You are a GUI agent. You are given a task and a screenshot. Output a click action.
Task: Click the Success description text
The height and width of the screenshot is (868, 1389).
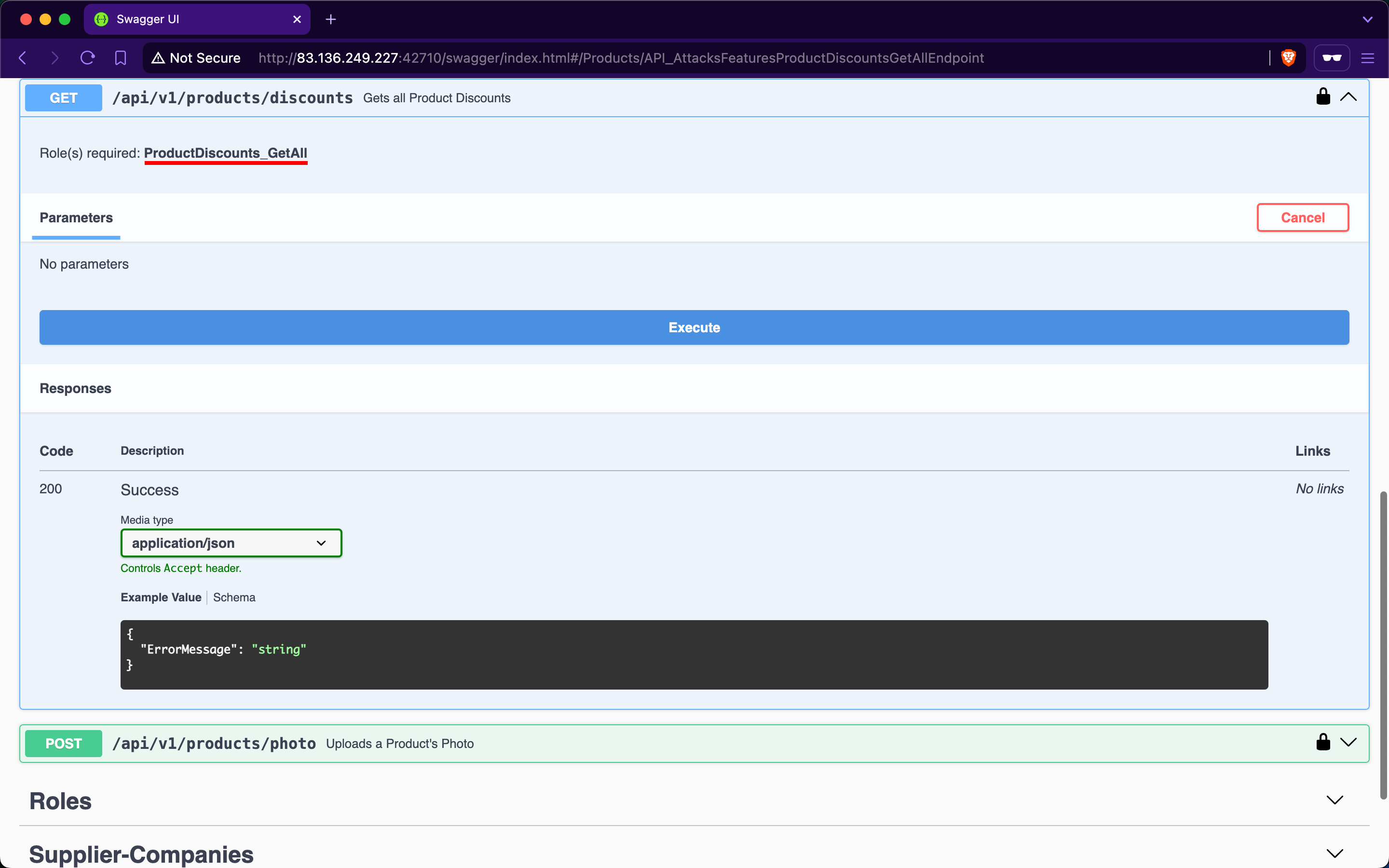tap(150, 490)
